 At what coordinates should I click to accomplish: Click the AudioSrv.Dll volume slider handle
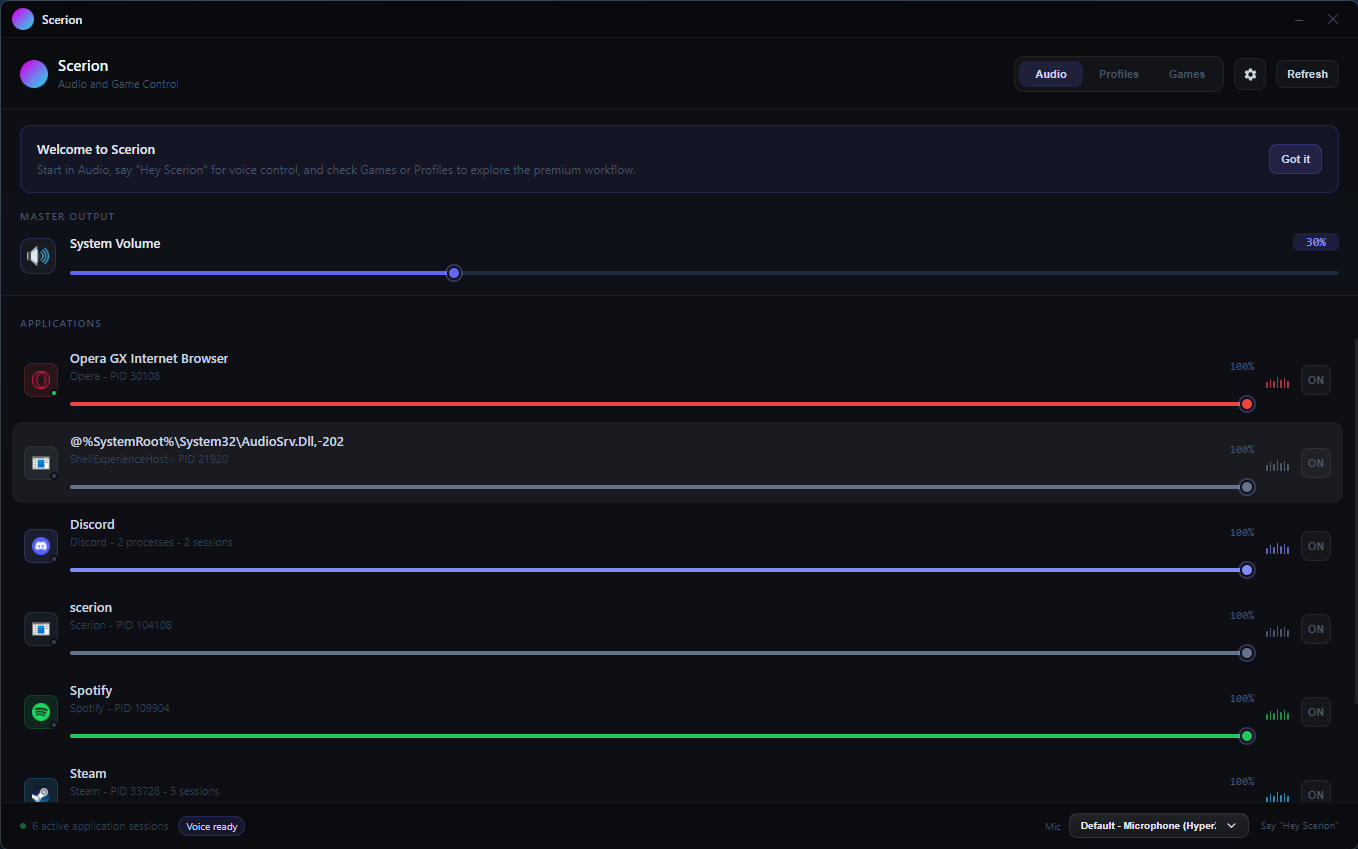coord(1247,487)
